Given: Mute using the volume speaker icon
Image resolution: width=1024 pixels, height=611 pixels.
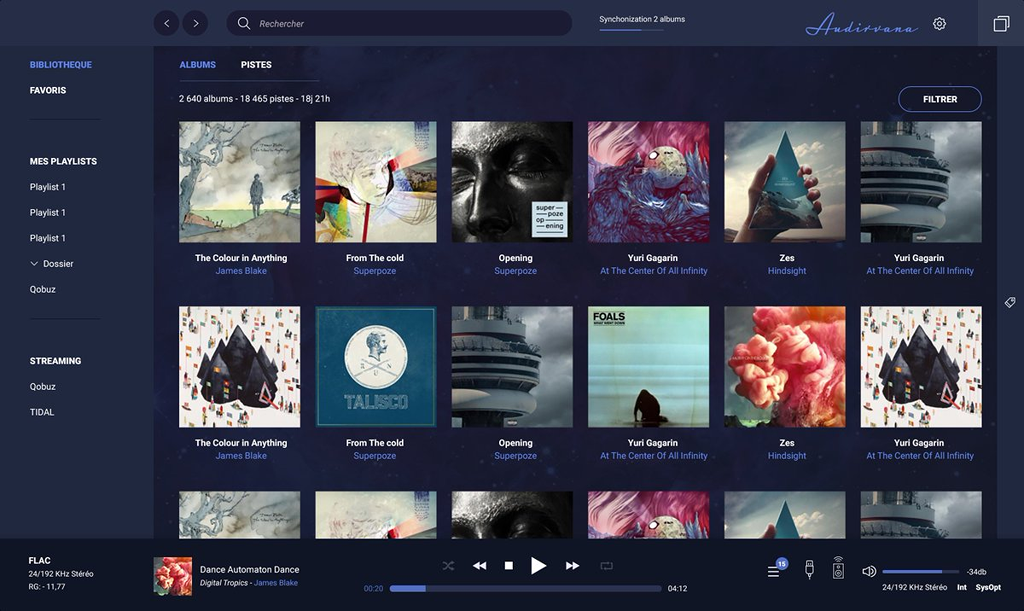Looking at the screenshot, I should pos(869,571).
